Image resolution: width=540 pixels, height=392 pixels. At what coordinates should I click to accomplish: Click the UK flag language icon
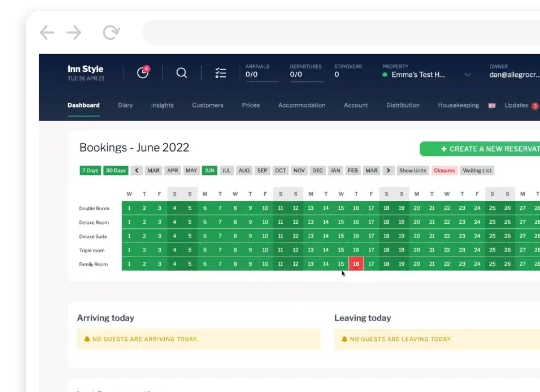492,106
